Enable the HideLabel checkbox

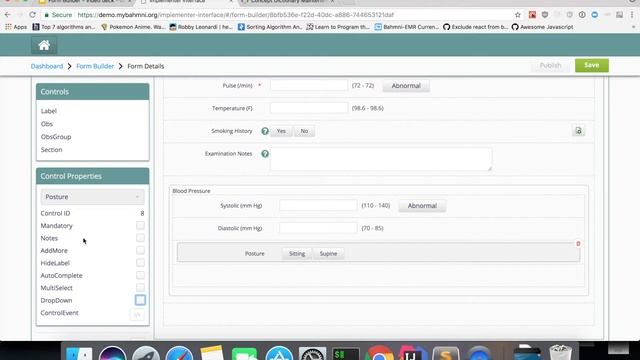[140, 263]
